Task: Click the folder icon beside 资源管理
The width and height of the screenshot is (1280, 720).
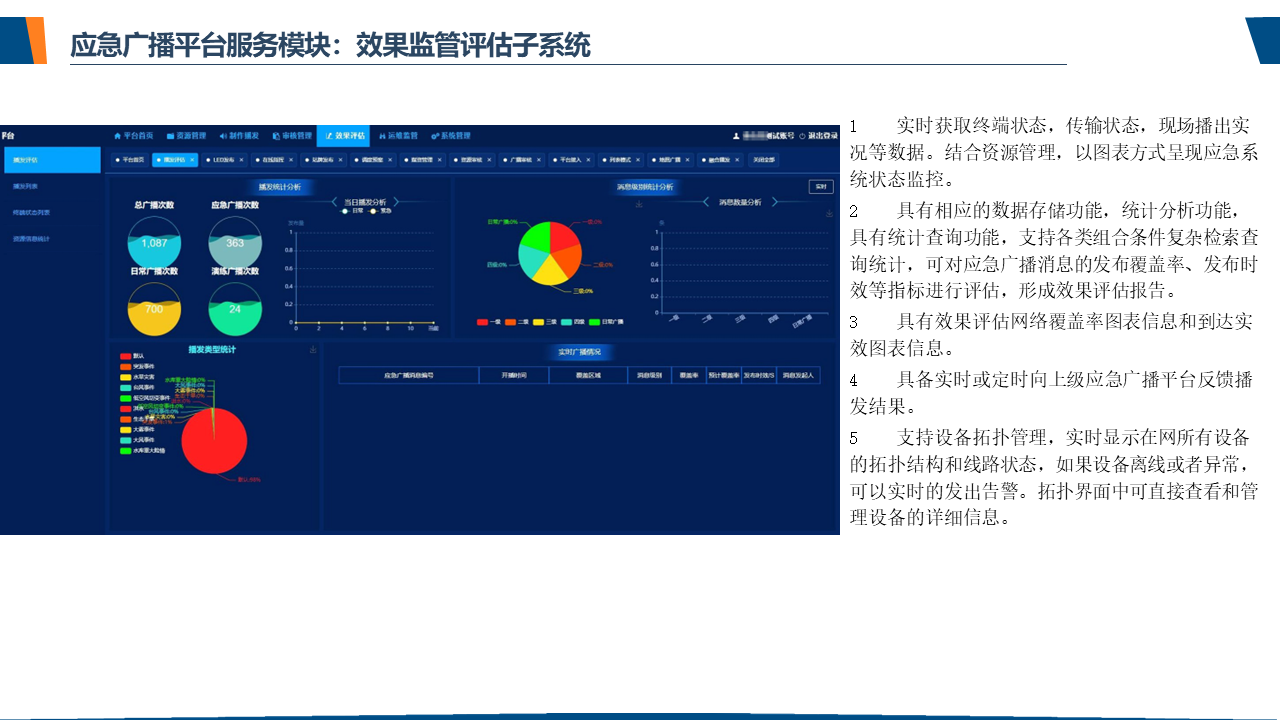Action: (170, 136)
